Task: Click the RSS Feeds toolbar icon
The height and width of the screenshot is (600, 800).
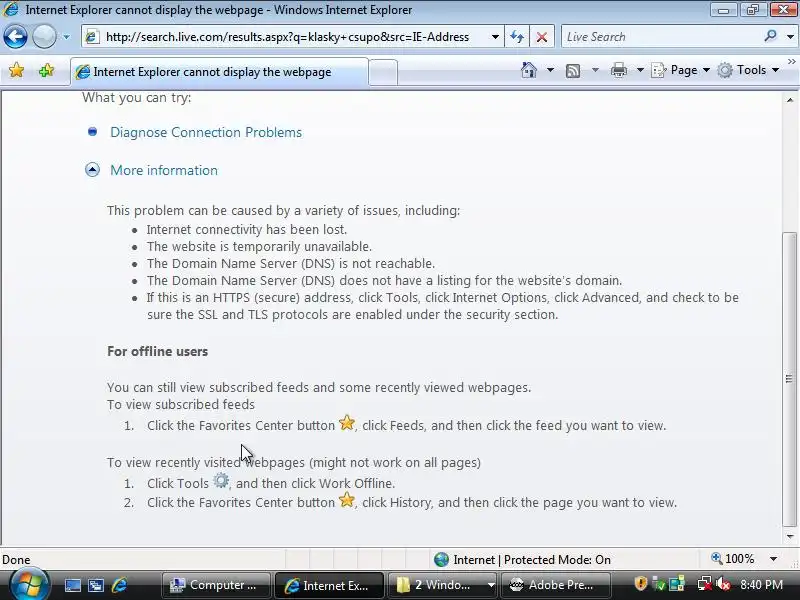Action: coord(573,70)
